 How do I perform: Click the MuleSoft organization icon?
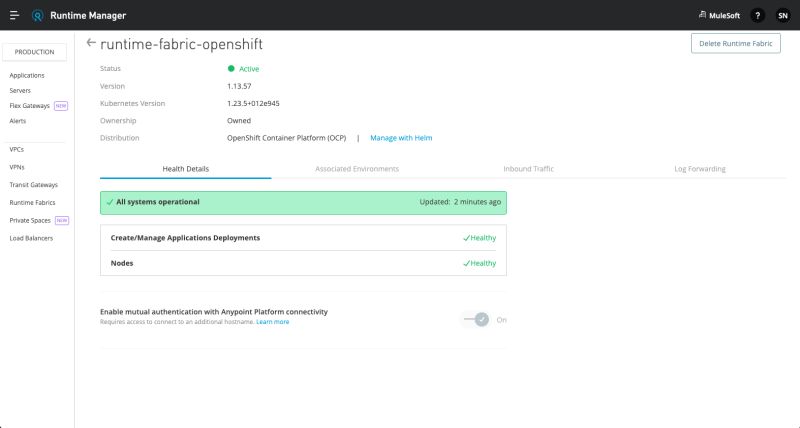[702, 15]
